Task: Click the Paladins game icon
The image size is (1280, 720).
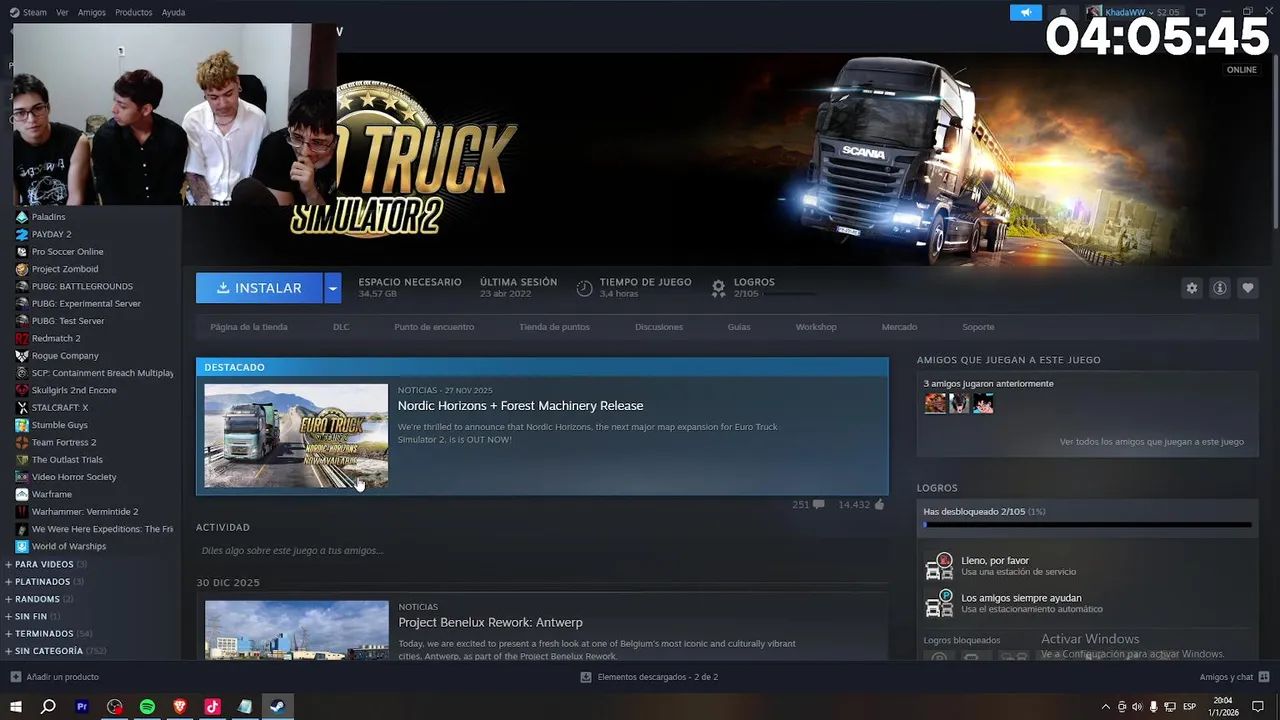Action: [x=22, y=216]
